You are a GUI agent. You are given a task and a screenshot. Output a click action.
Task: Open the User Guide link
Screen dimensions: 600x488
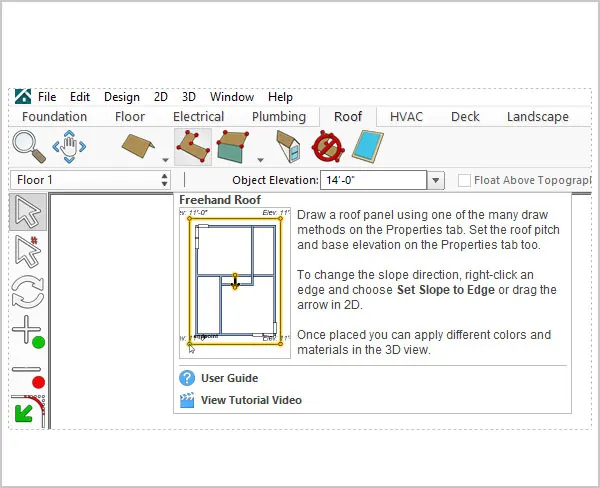pyautogui.click(x=229, y=378)
